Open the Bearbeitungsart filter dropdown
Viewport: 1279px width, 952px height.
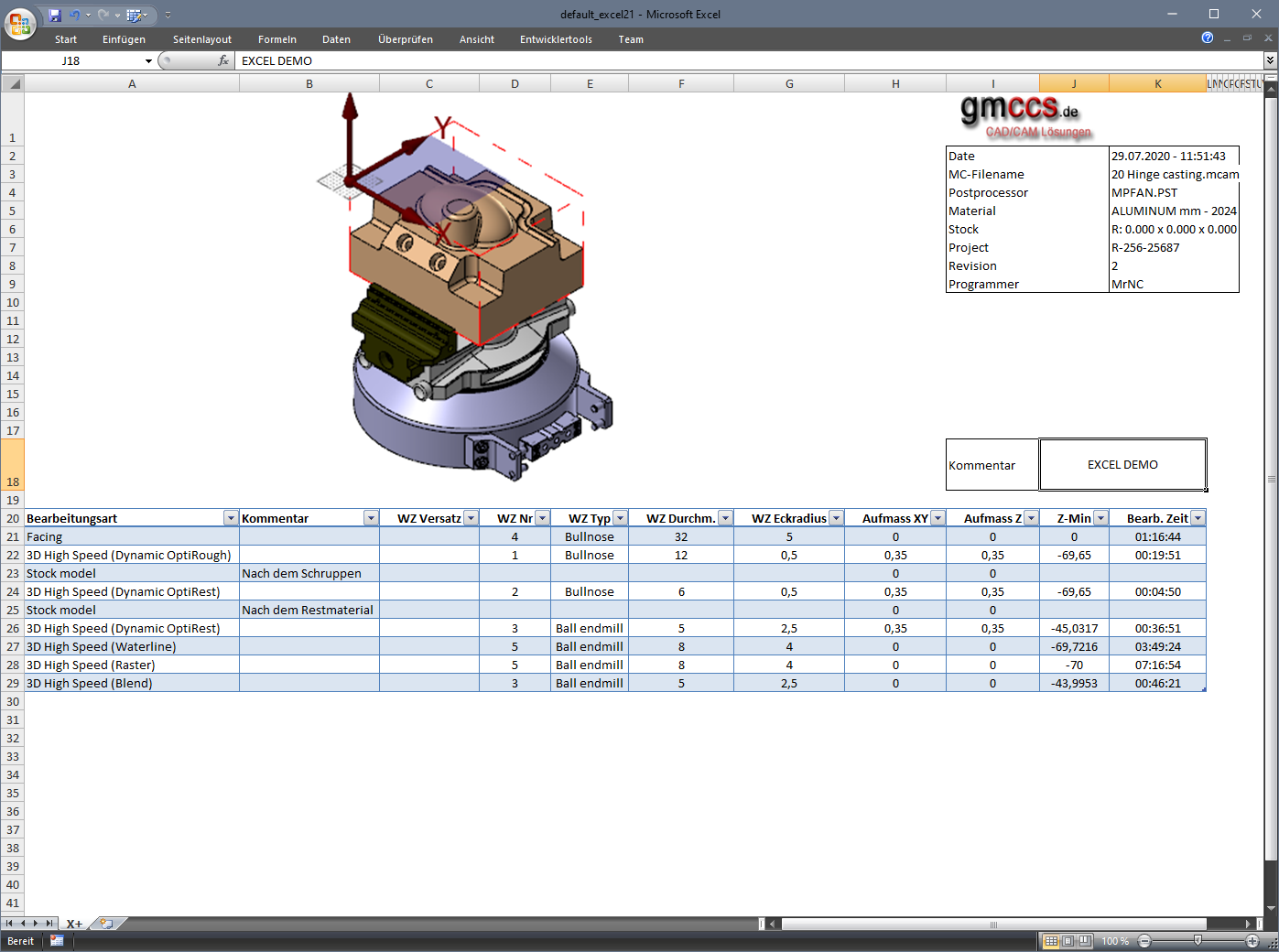231,518
